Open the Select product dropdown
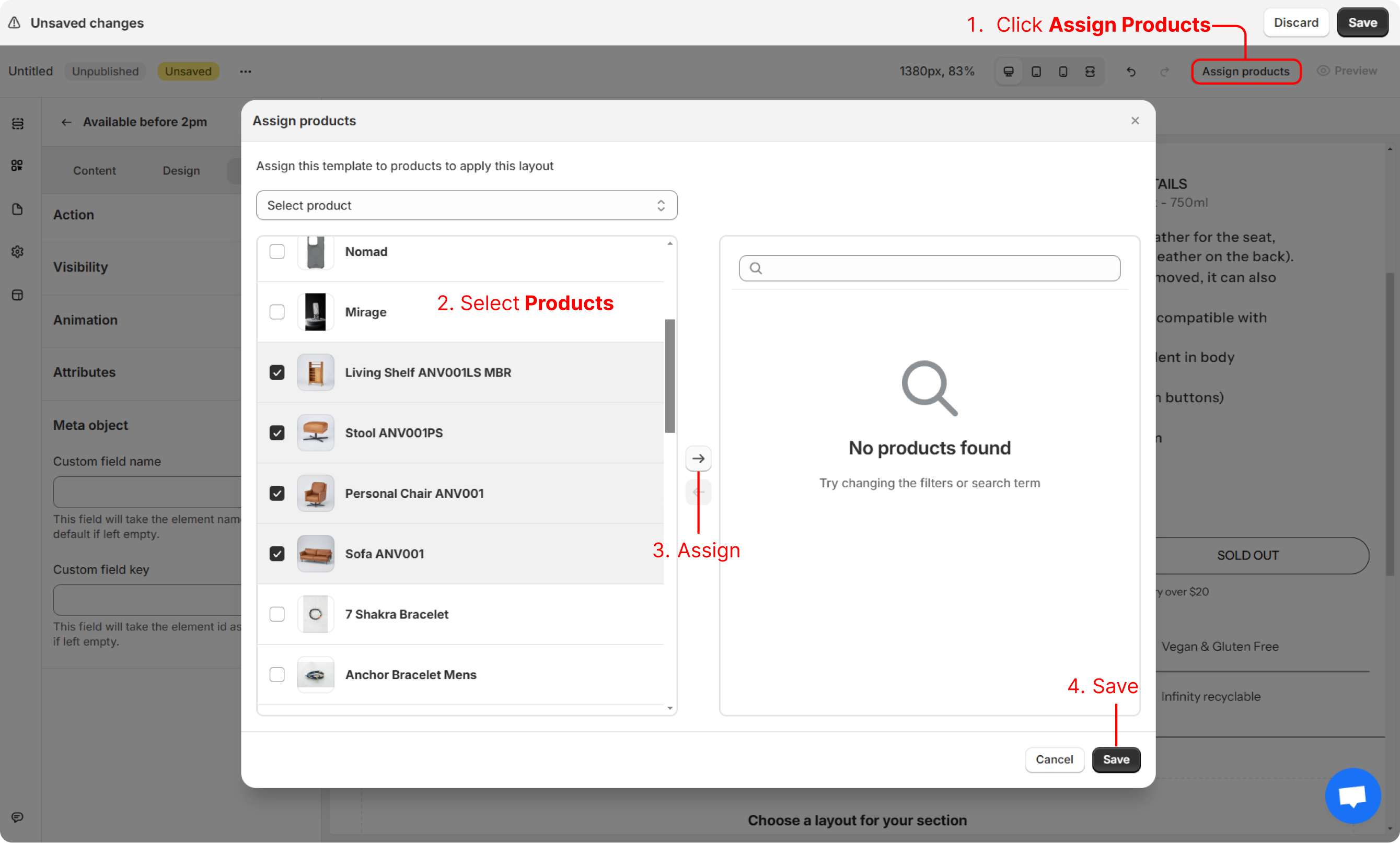Viewport: 1400px width, 843px height. point(467,205)
